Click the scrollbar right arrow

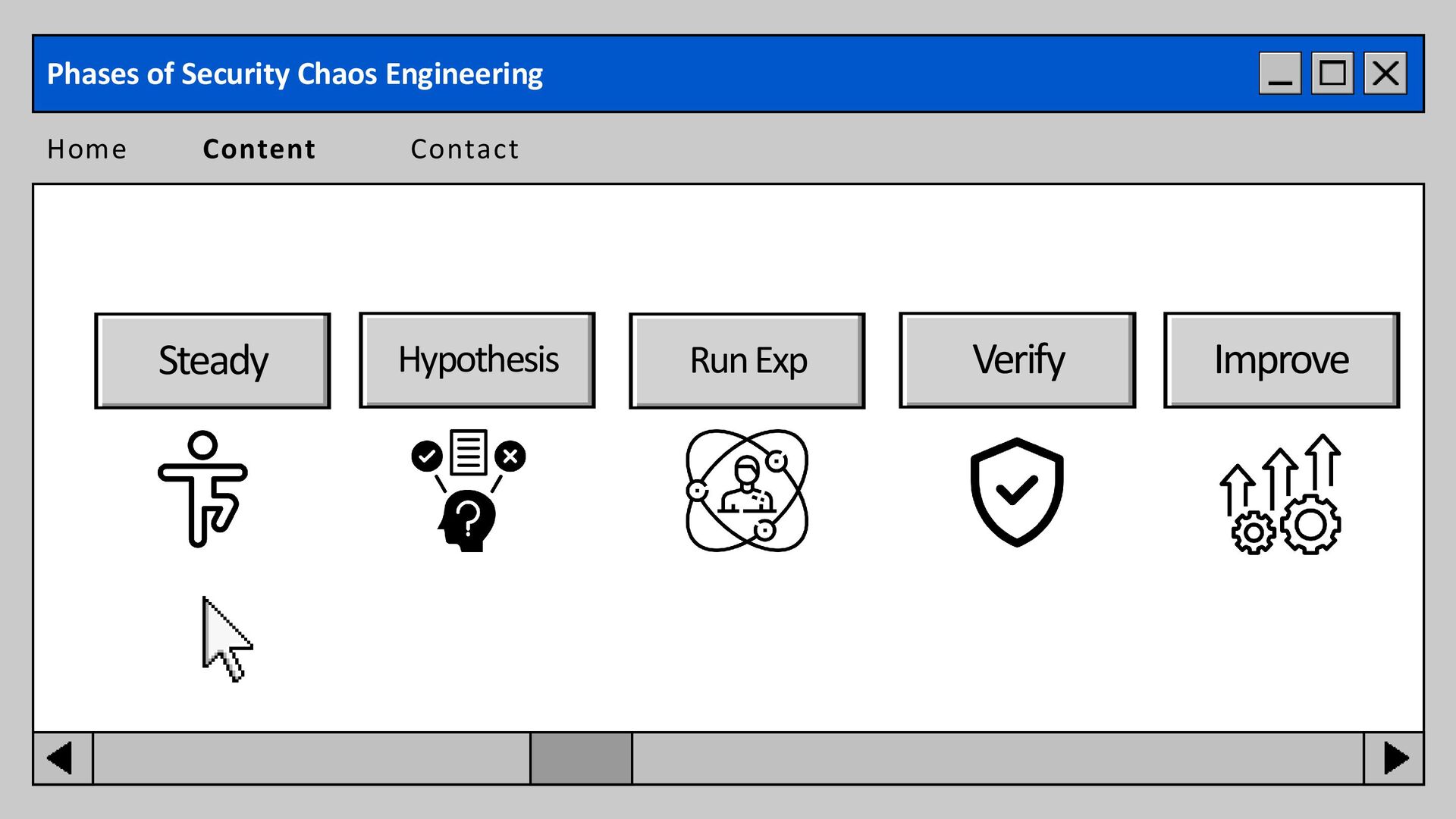click(x=1394, y=758)
